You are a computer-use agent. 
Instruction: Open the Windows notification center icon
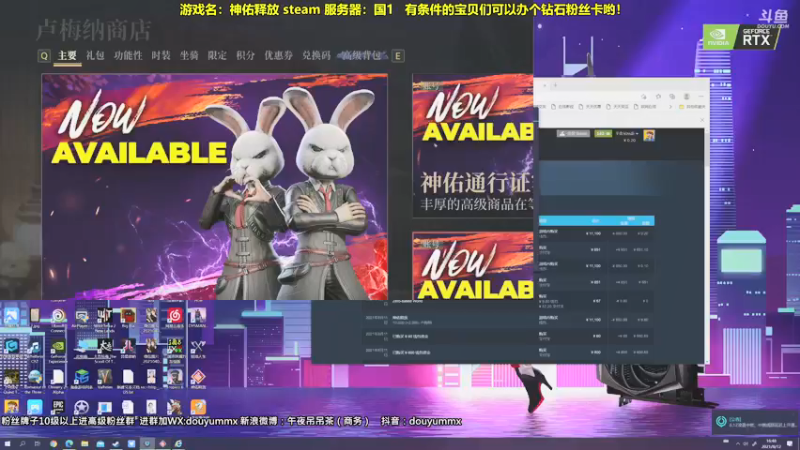(790, 444)
